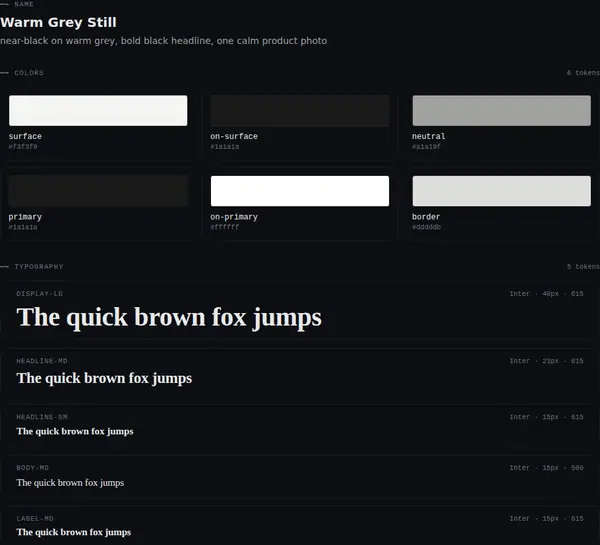Viewport: 600px width, 545px height.
Task: Click the DISPLAY-LG label
Action: tap(39, 294)
